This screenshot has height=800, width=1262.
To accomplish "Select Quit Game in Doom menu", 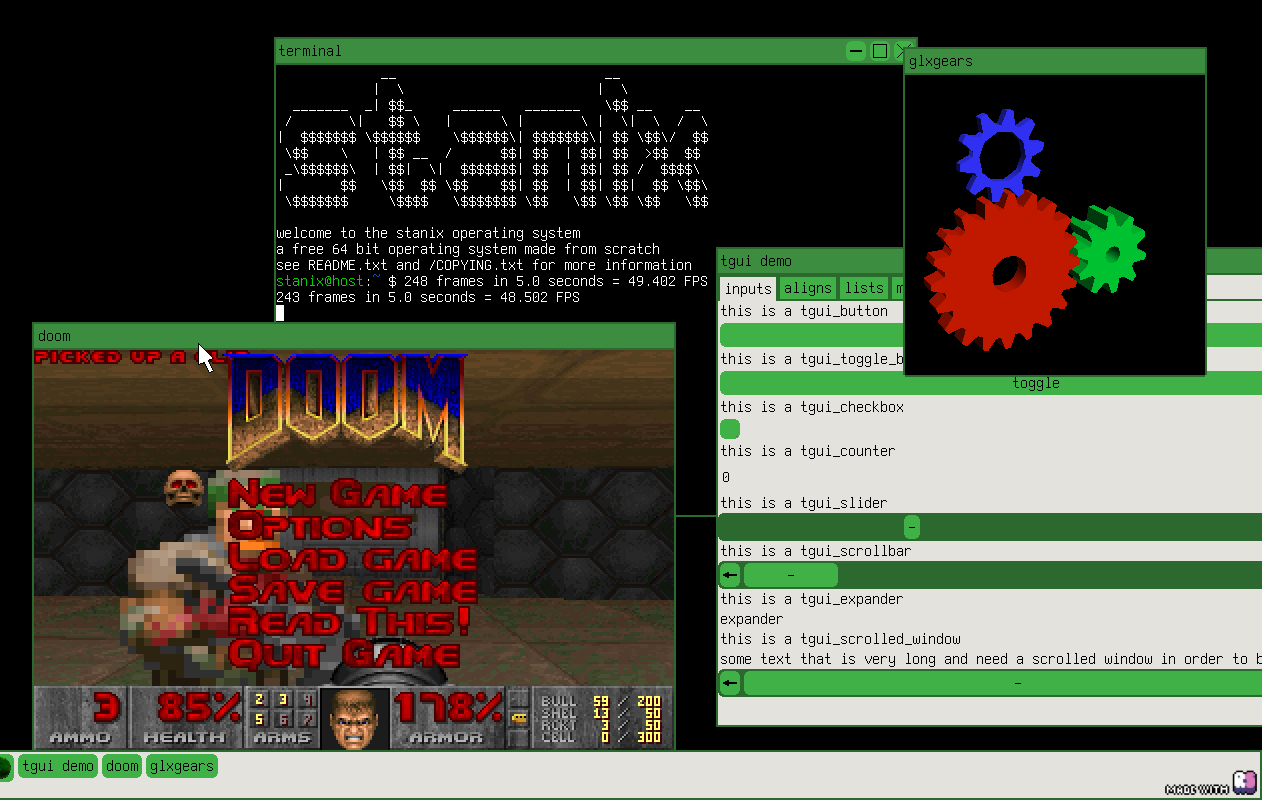I will click(344, 653).
